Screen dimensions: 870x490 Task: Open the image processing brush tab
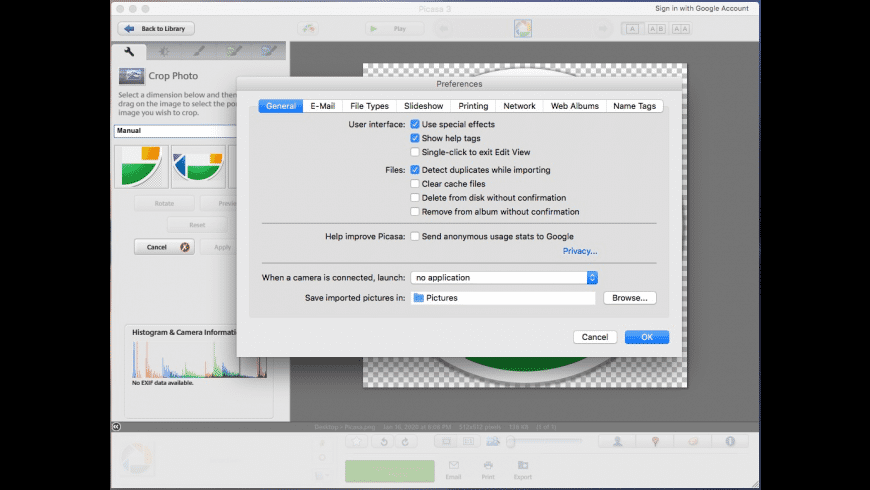coord(199,52)
